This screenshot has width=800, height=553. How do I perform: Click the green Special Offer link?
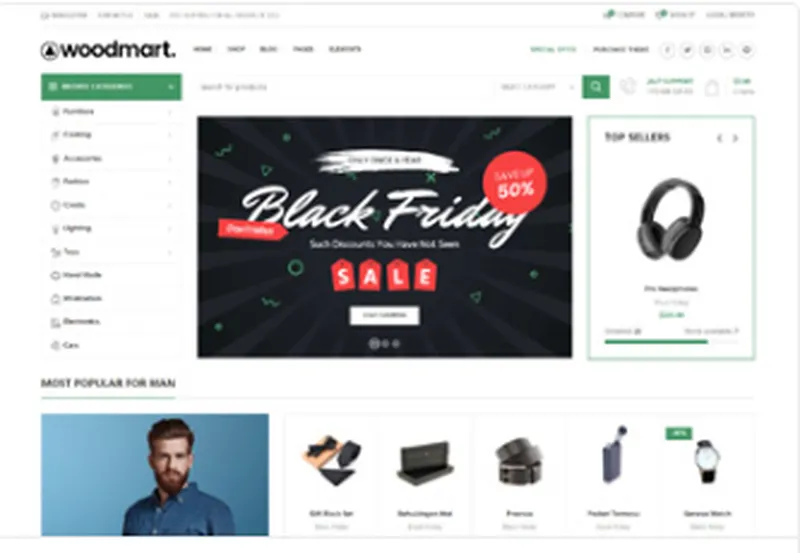pos(554,49)
